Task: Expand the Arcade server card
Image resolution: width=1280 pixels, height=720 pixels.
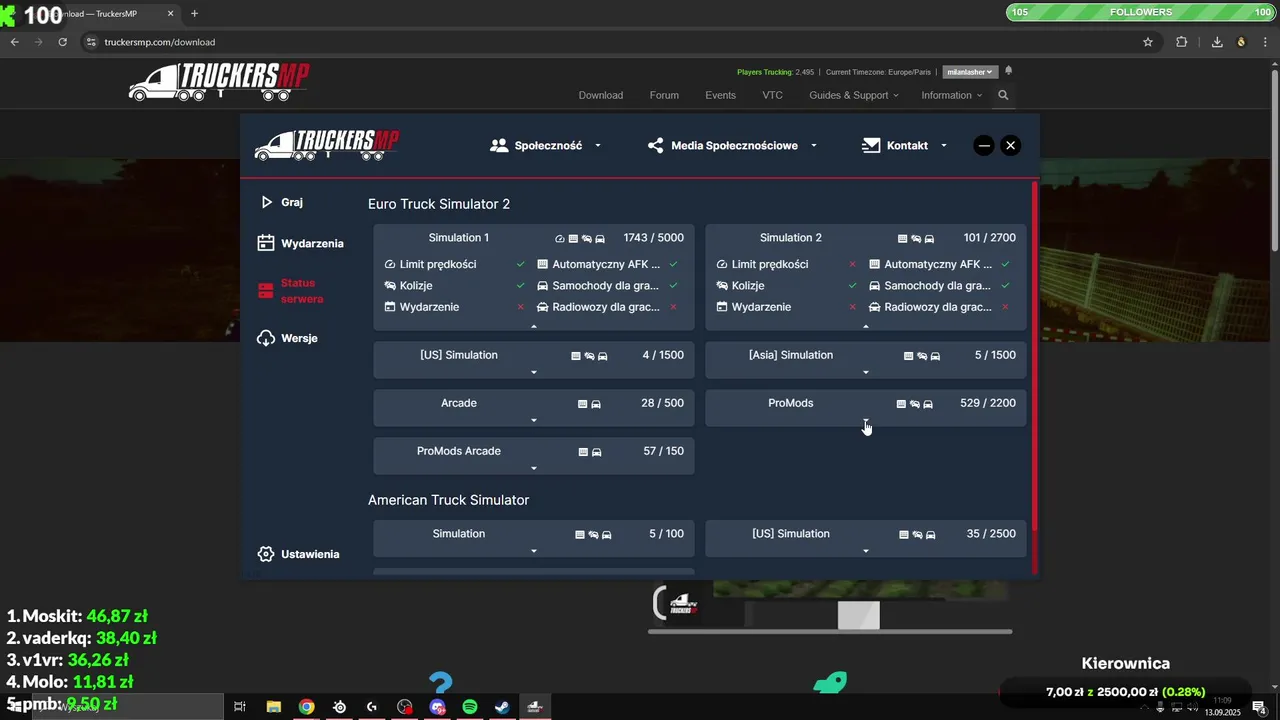Action: pos(534,421)
